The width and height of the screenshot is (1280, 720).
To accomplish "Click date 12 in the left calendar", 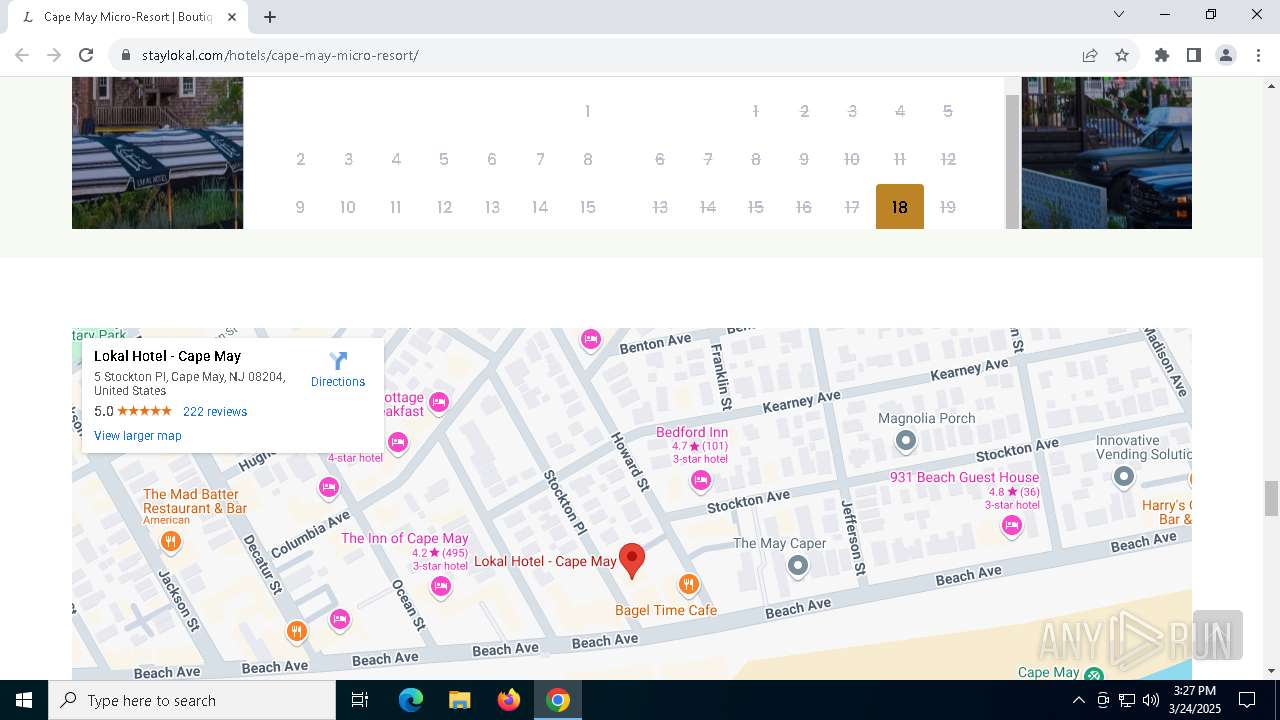I will 444,207.
